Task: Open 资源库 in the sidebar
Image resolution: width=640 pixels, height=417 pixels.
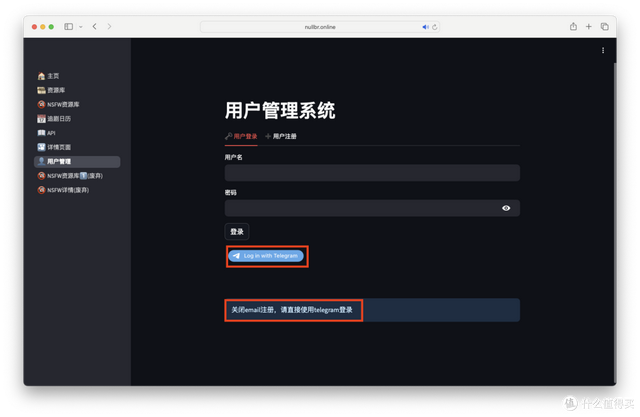Action: point(51,90)
